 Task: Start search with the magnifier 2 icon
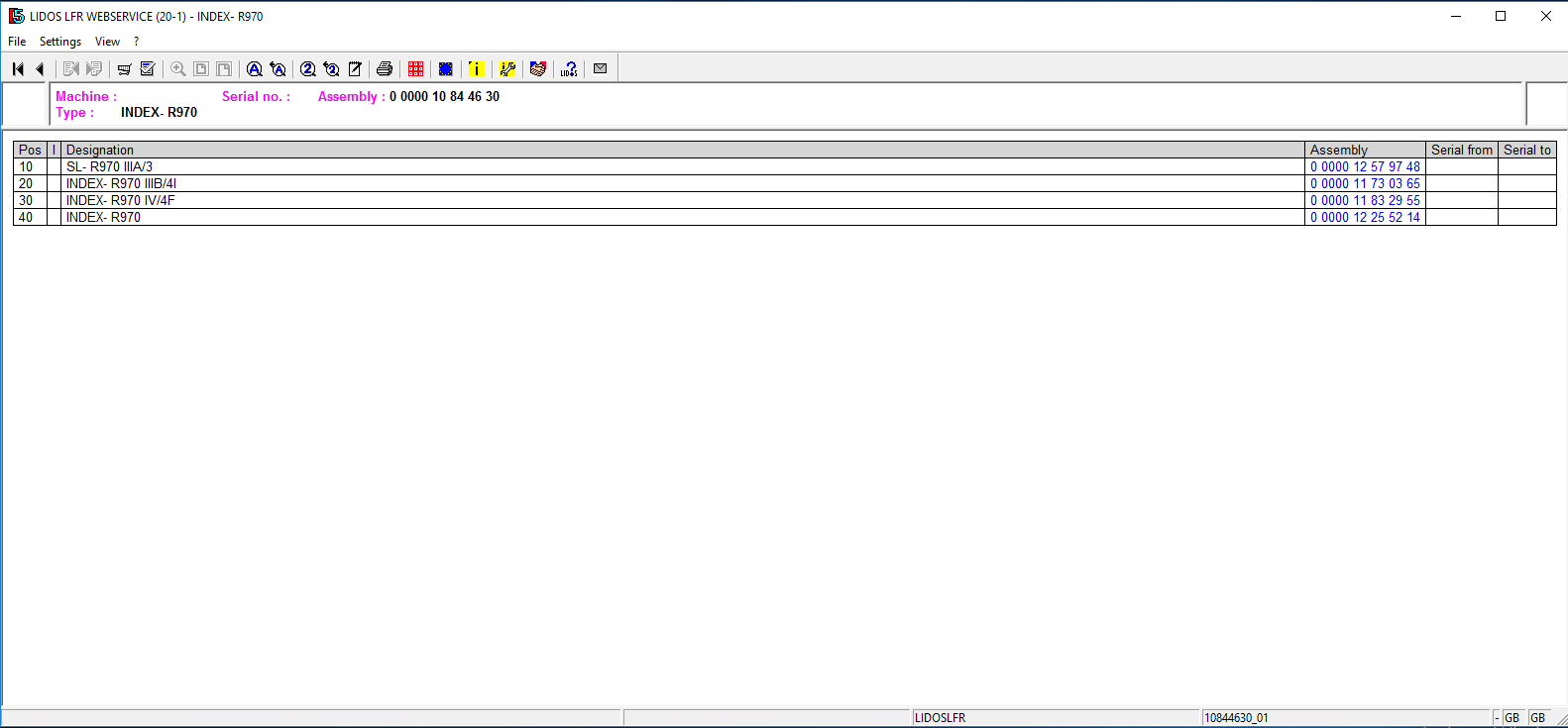pos(308,69)
